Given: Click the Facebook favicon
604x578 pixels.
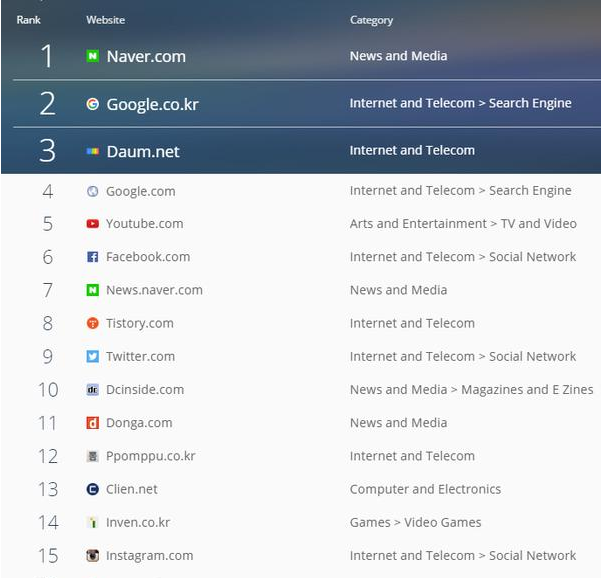Looking at the screenshot, I should coord(92,257).
